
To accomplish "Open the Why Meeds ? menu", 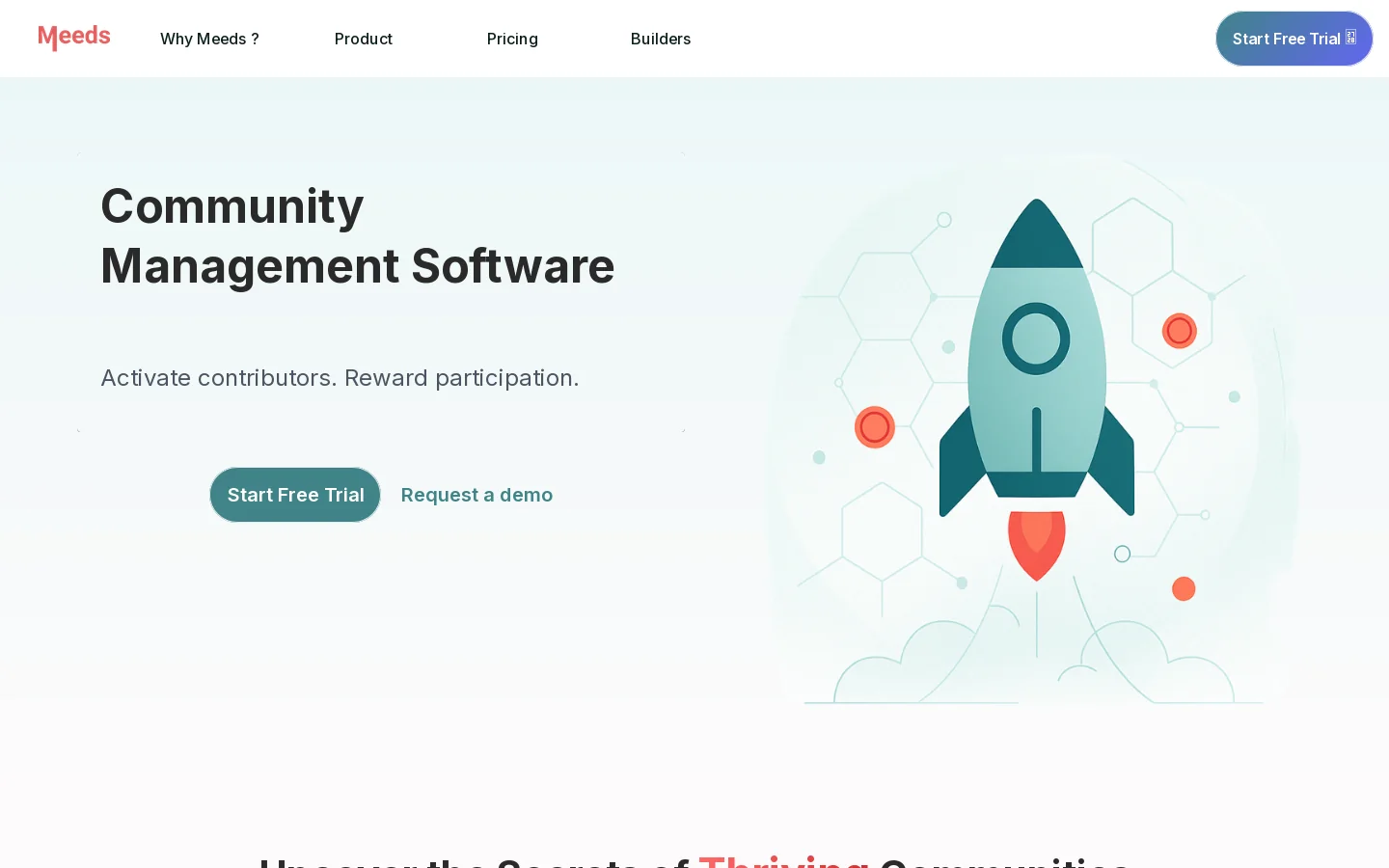I will pyautogui.click(x=209, y=39).
